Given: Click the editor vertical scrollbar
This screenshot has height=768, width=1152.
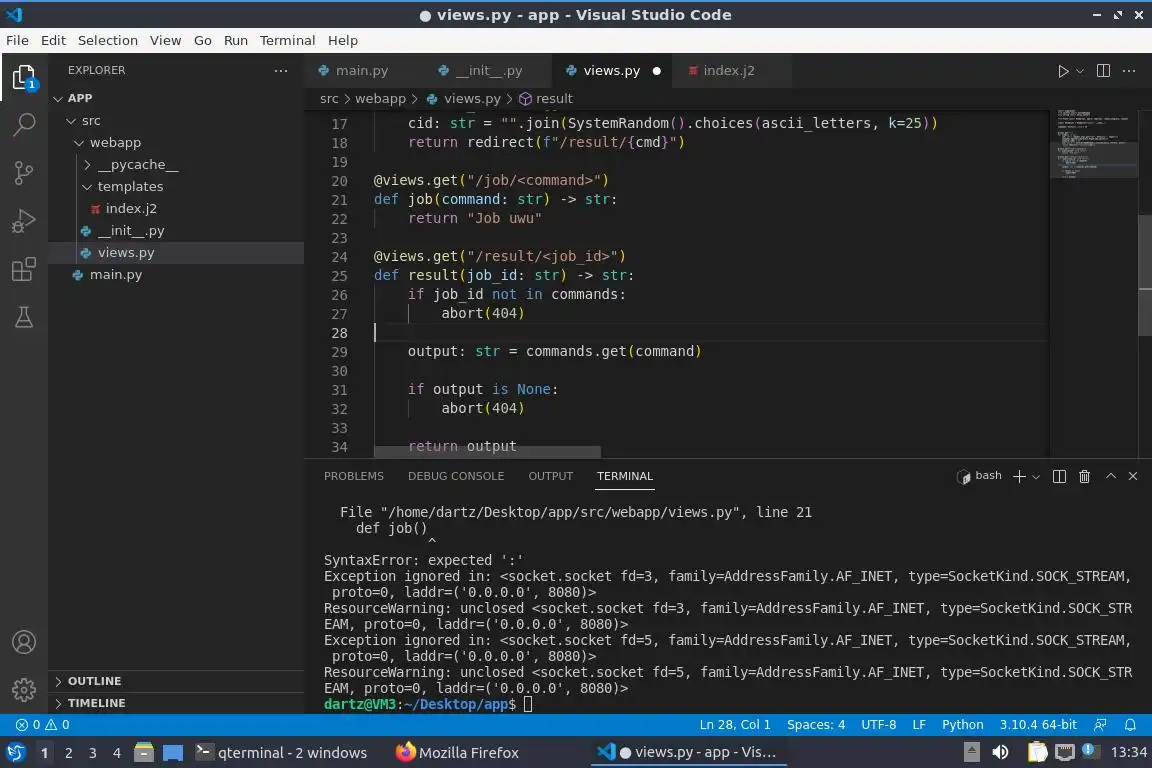Looking at the screenshot, I should (1145, 276).
